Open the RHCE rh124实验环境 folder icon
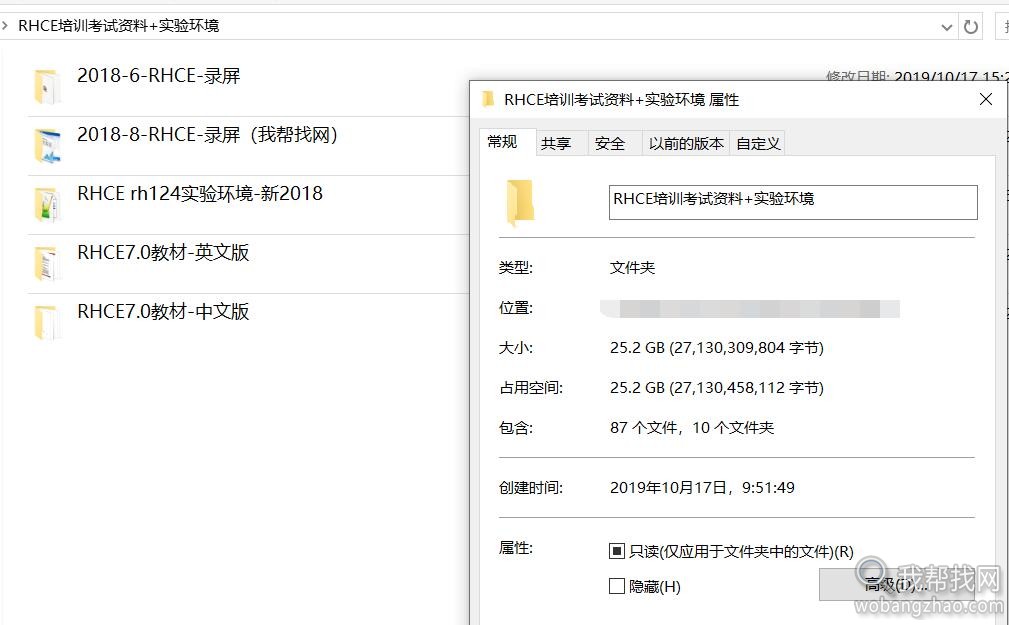1009x625 pixels. pos(48,204)
